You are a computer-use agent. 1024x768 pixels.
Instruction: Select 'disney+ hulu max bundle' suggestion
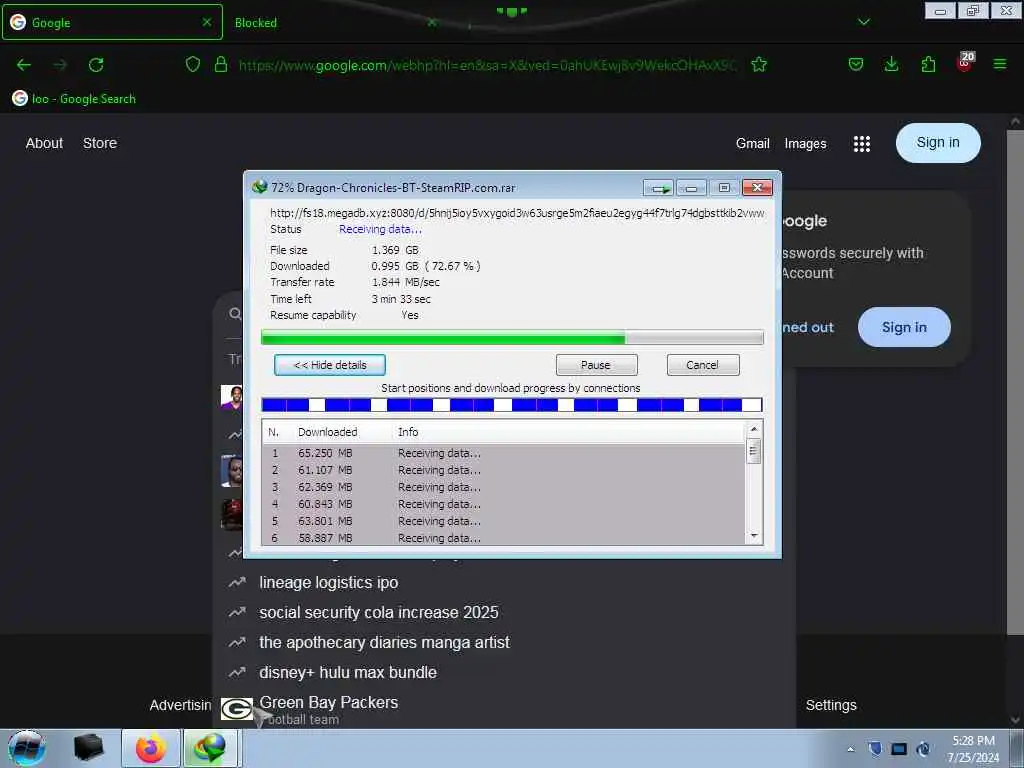(347, 673)
